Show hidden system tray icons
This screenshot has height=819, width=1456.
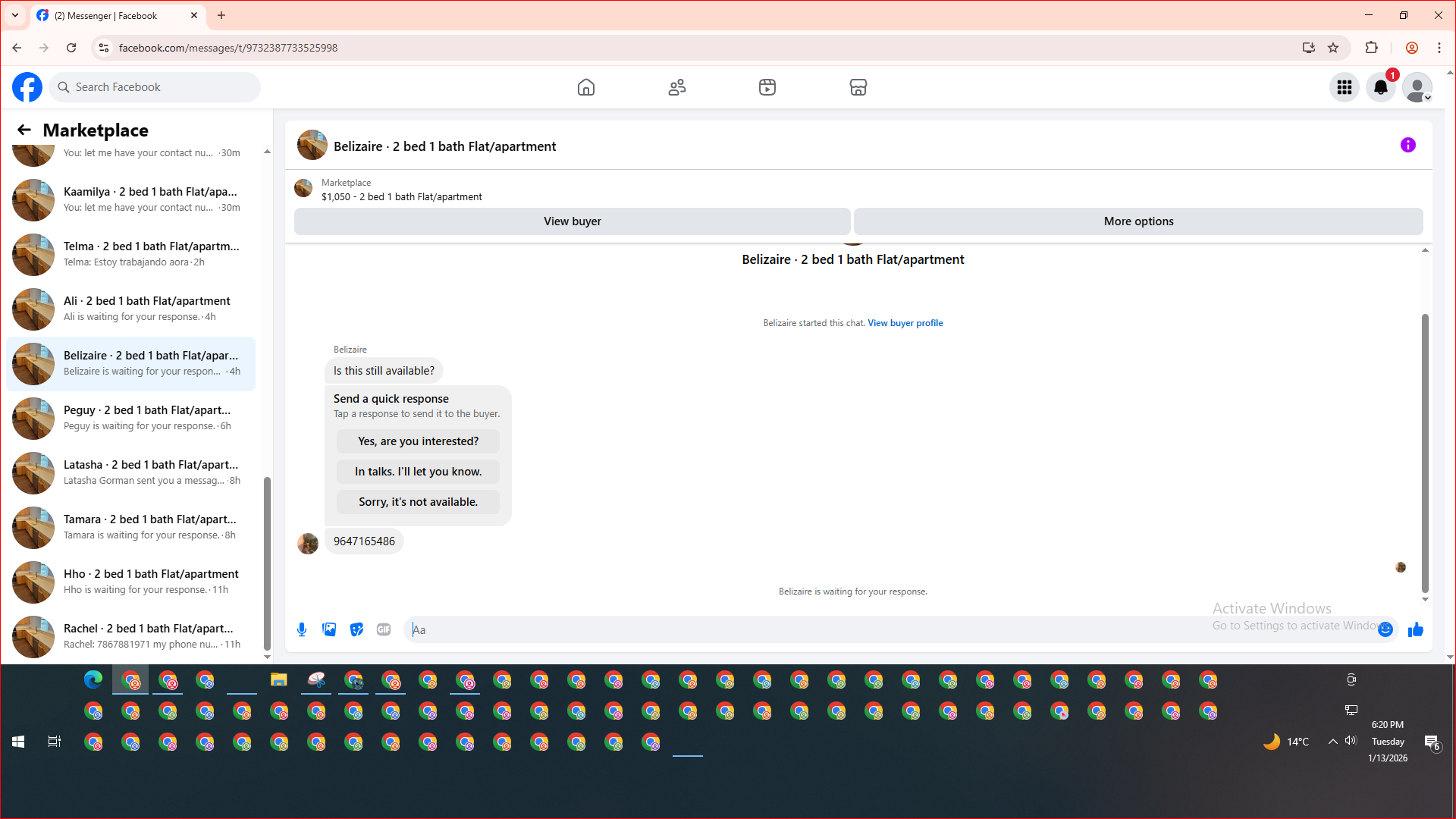click(x=1332, y=742)
